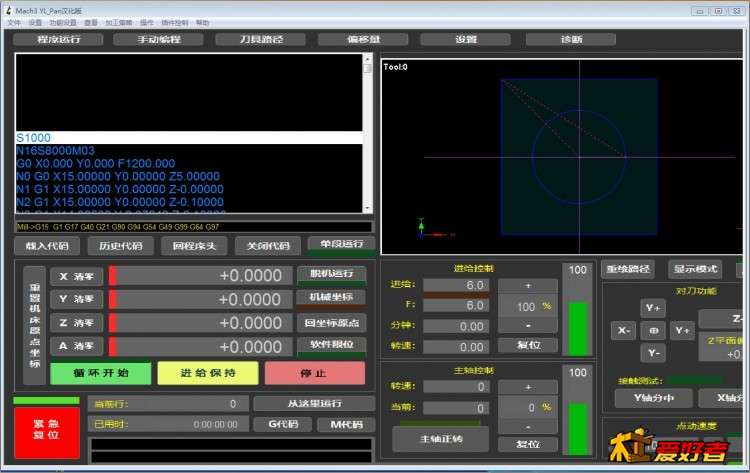Click the green feed override percentage bar
This screenshot has width=750, height=473.
click(x=578, y=329)
